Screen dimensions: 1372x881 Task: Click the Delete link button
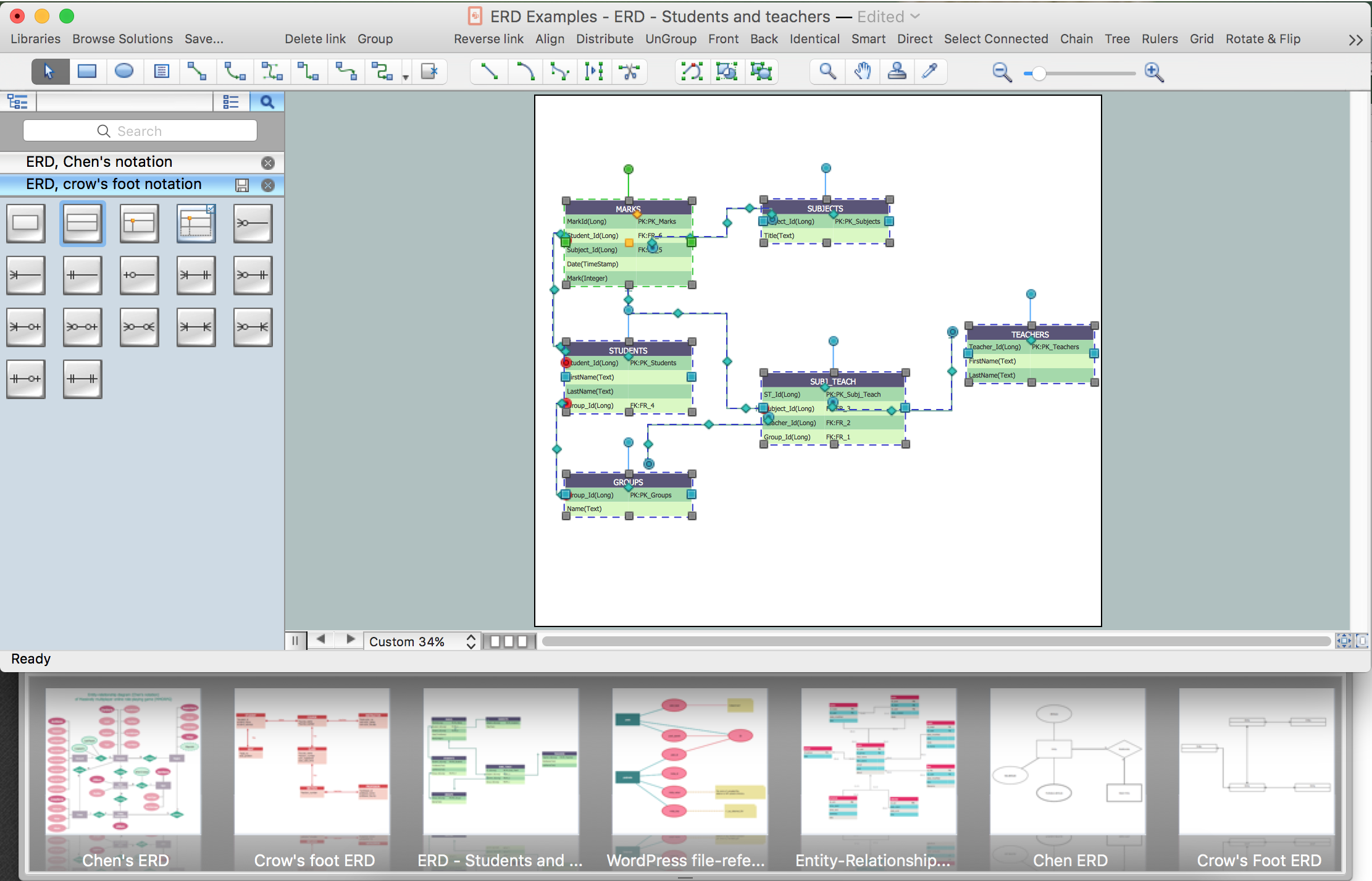tap(314, 38)
